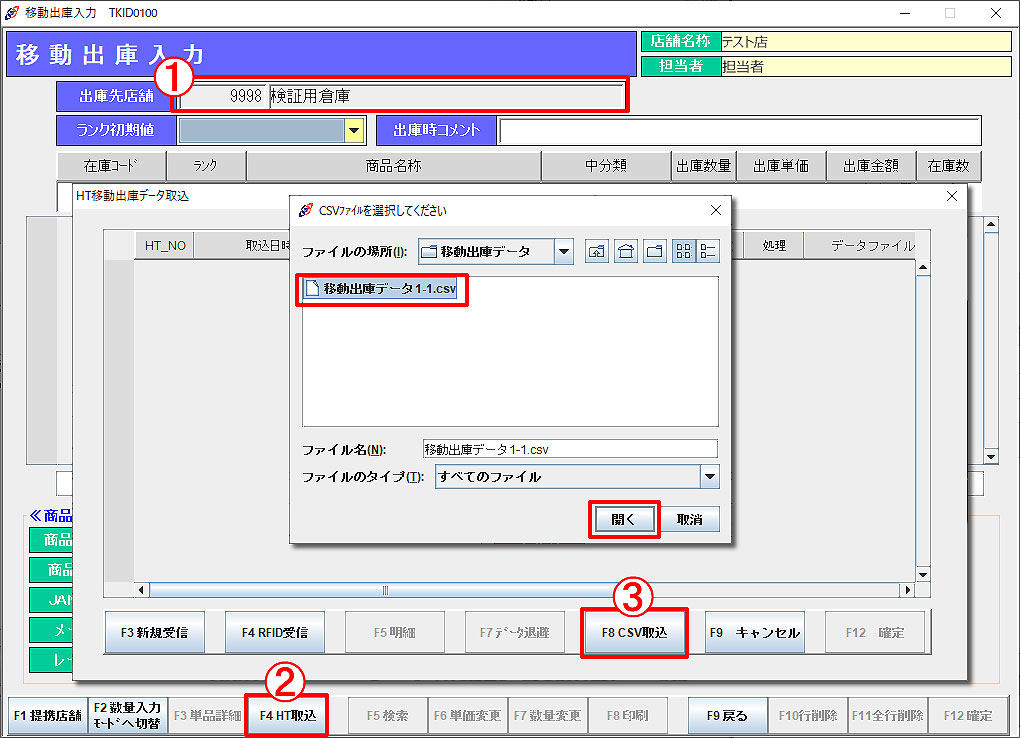
Task: Close the HT移動出庫データ取込 window
Action: click(x=952, y=196)
